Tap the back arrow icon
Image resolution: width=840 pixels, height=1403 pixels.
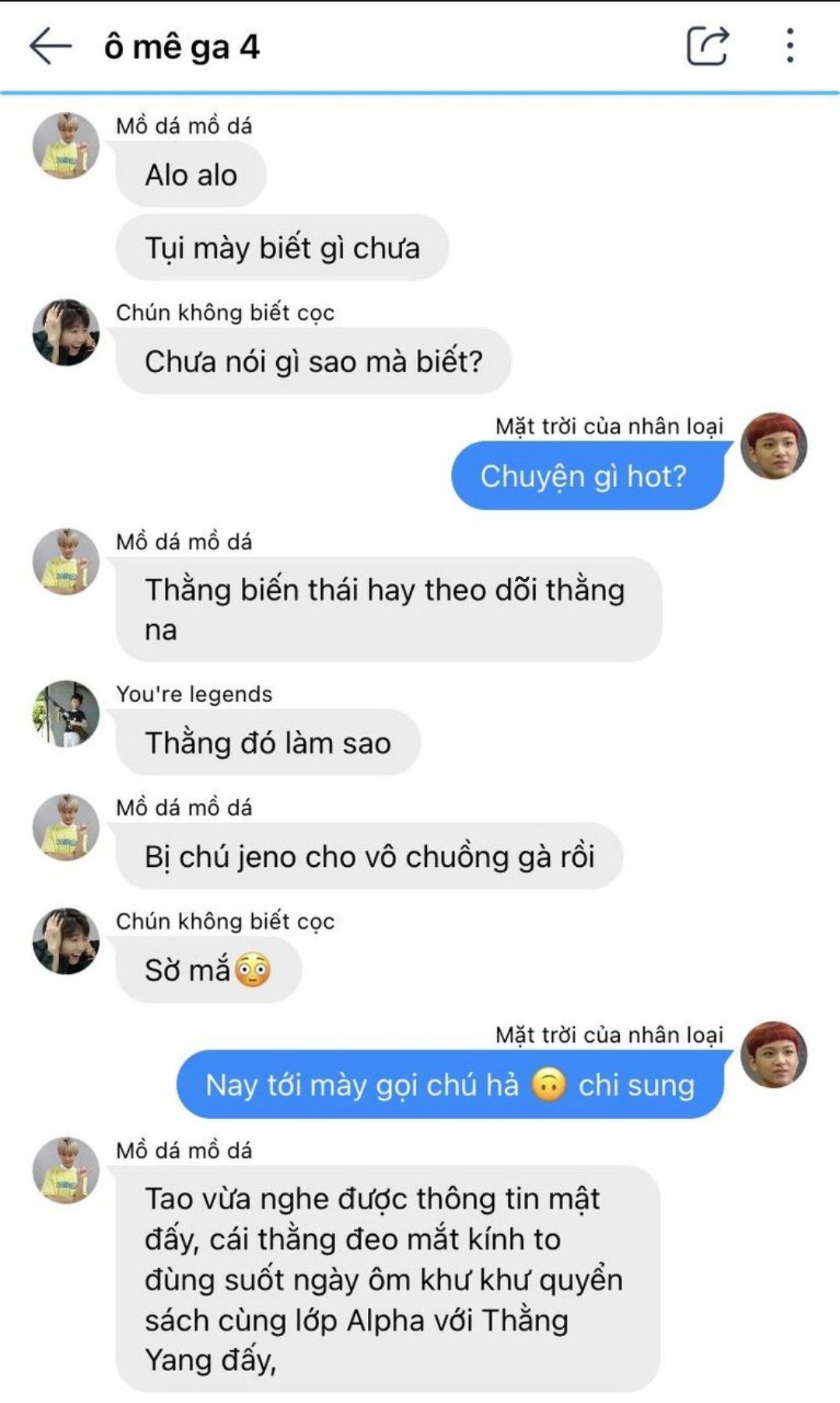(x=51, y=47)
